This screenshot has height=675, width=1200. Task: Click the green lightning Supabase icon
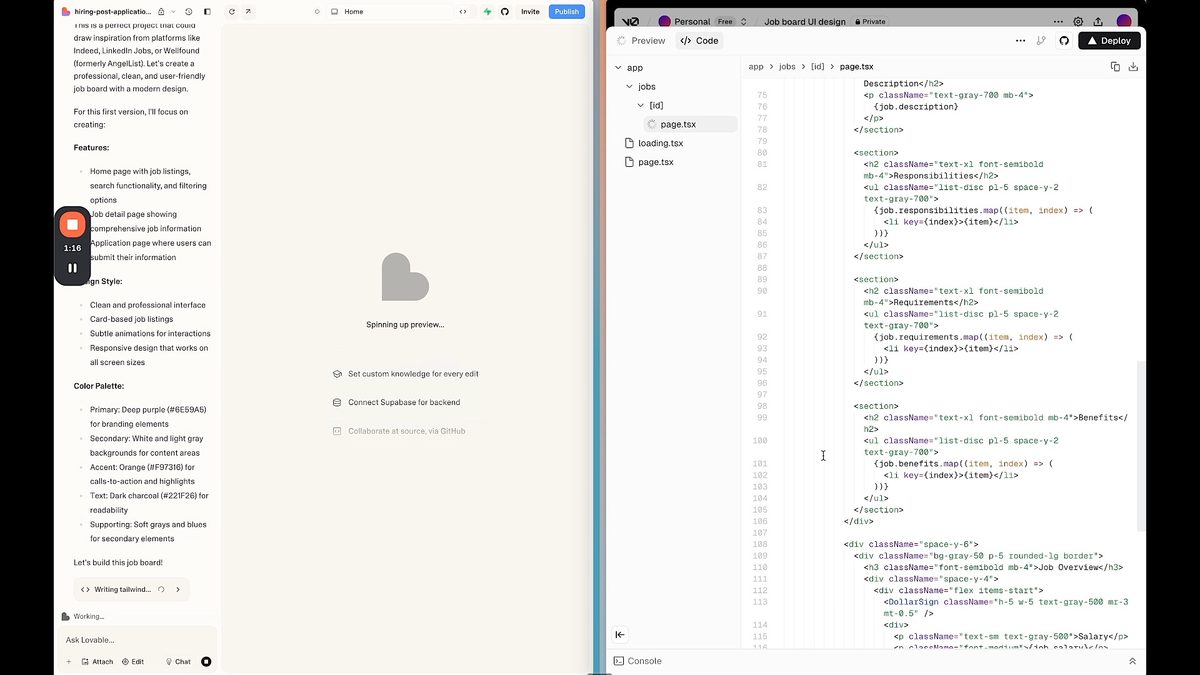(x=488, y=12)
